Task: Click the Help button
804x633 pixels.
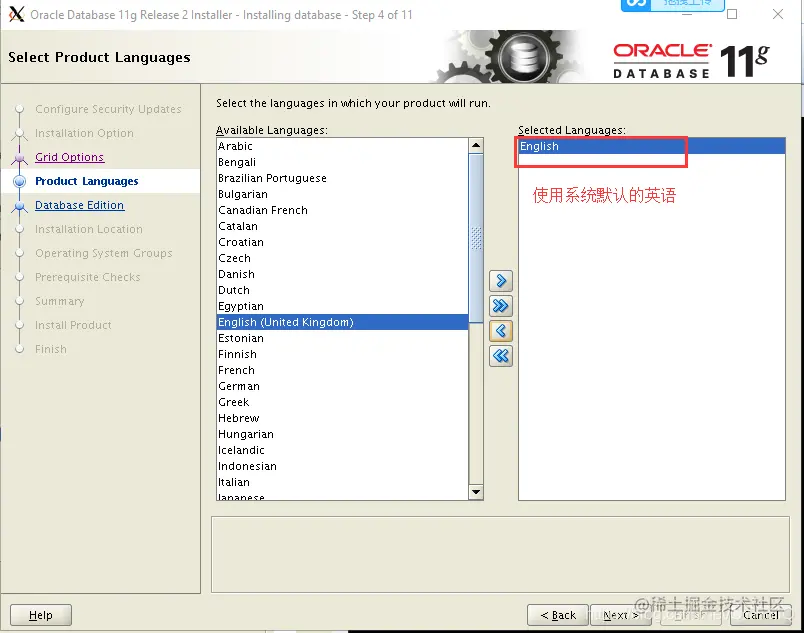Action: tap(41, 615)
